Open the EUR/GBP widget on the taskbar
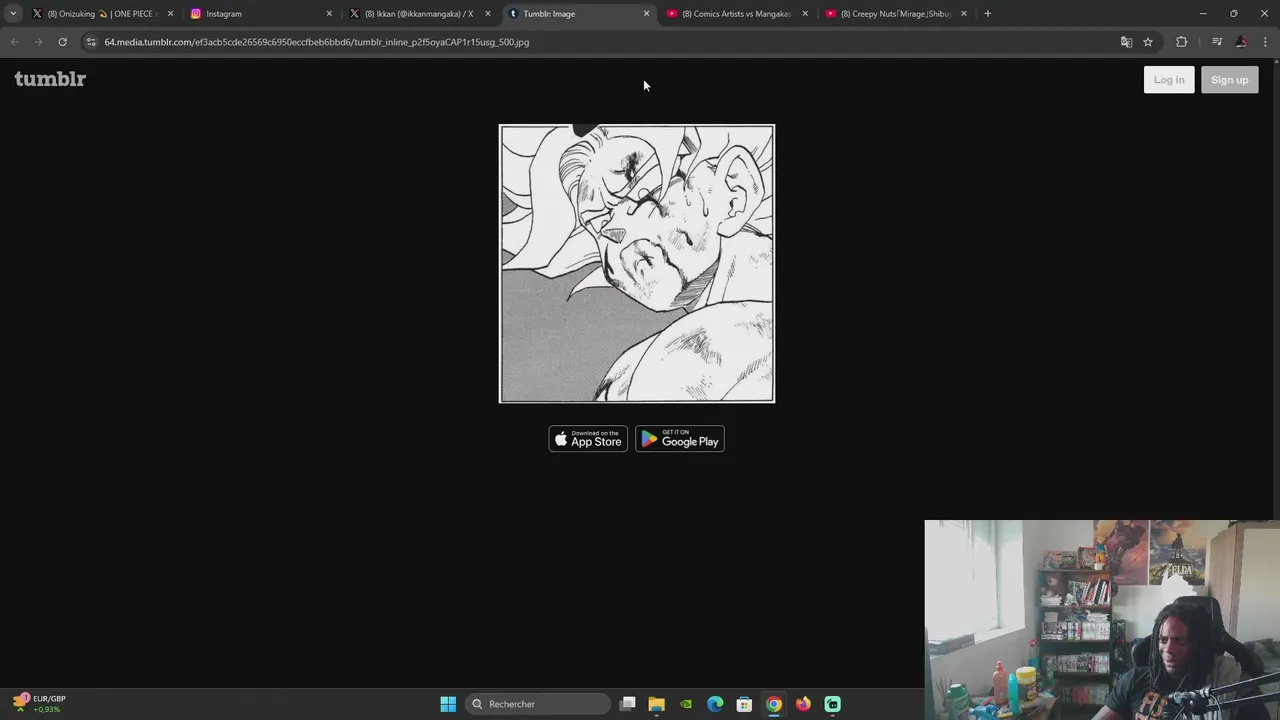 pyautogui.click(x=40, y=704)
